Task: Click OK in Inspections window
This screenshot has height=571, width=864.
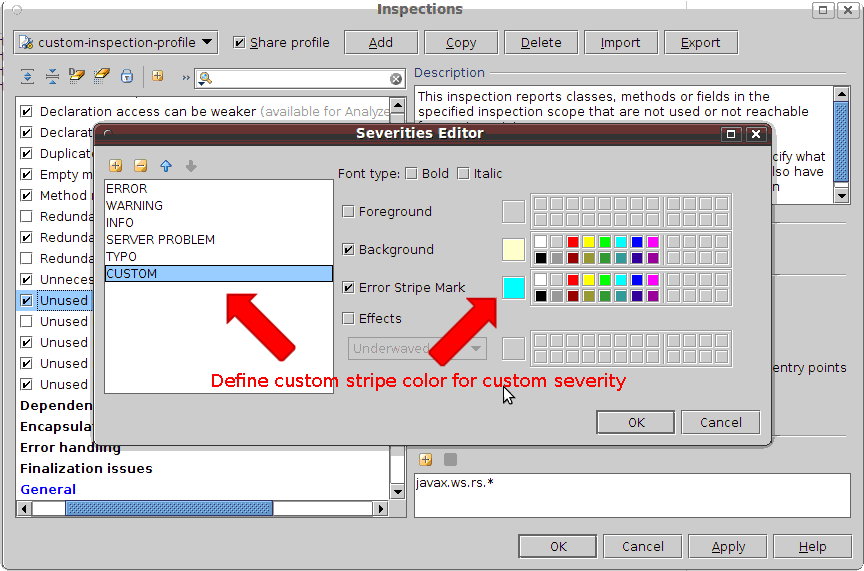Action: coord(558,547)
